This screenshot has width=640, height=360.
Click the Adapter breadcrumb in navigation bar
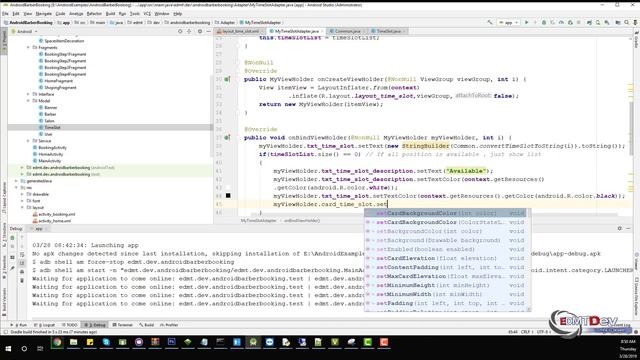225,22
